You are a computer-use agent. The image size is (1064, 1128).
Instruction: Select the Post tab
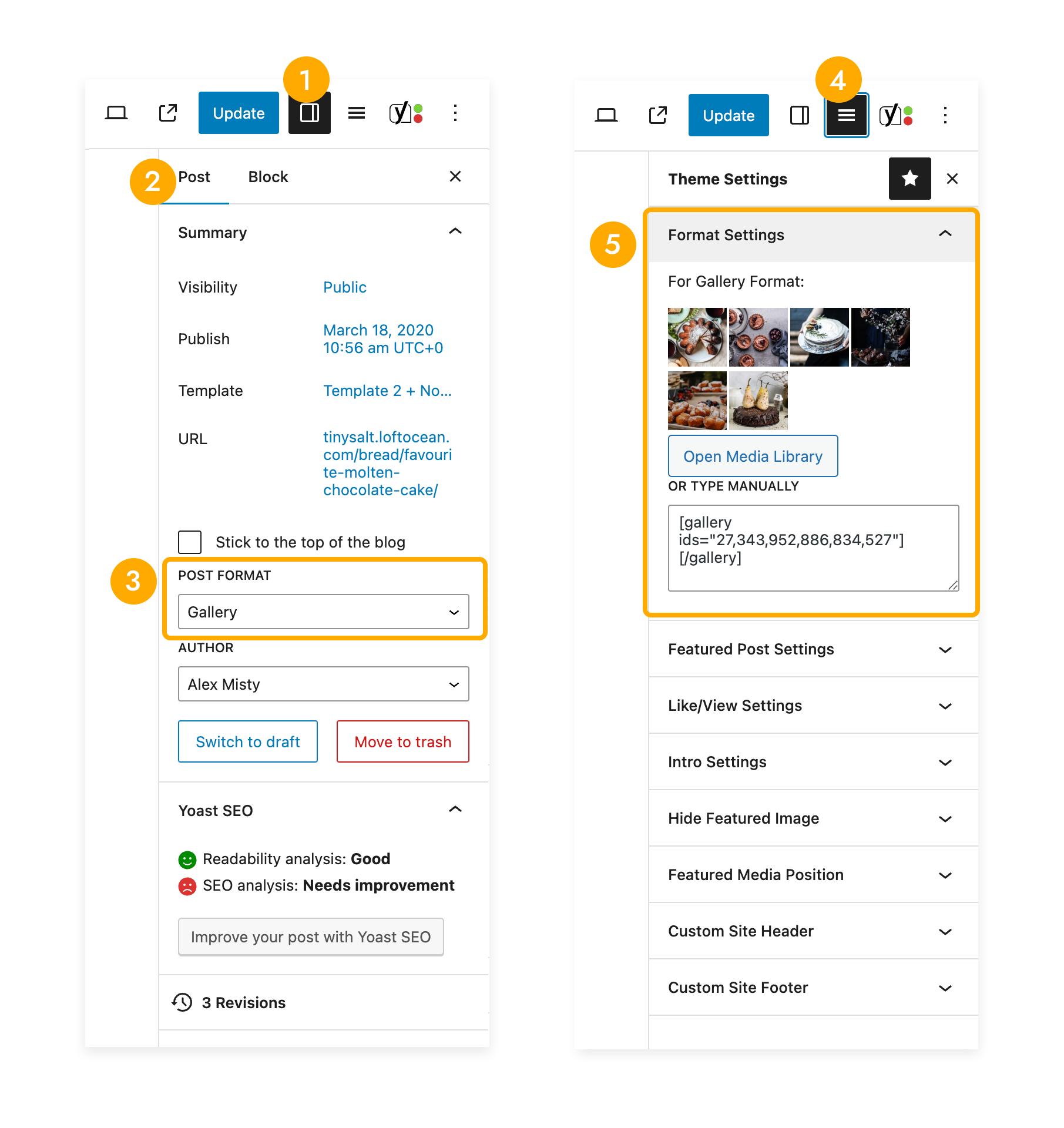194,177
